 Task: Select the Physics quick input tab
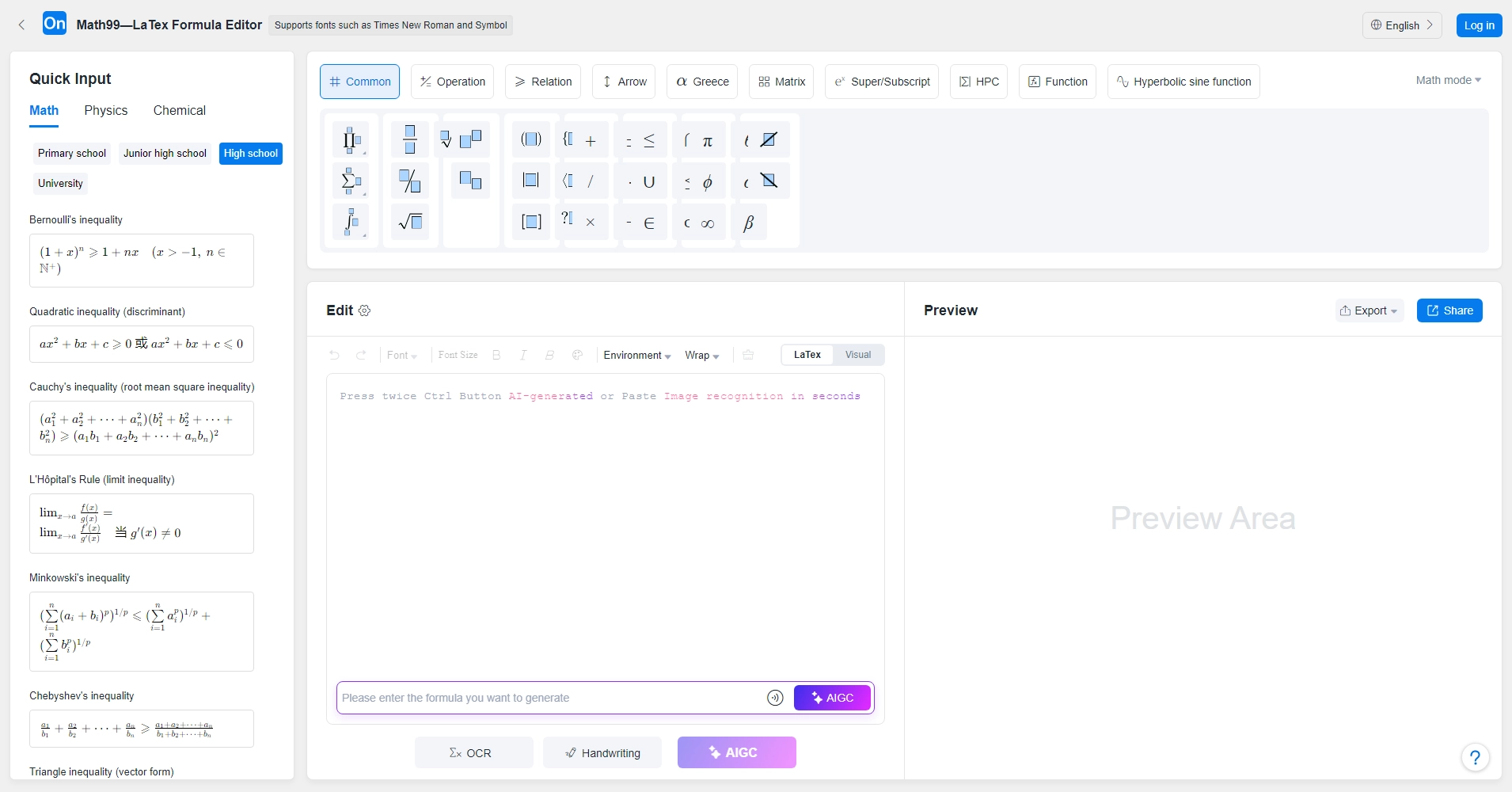(106, 111)
